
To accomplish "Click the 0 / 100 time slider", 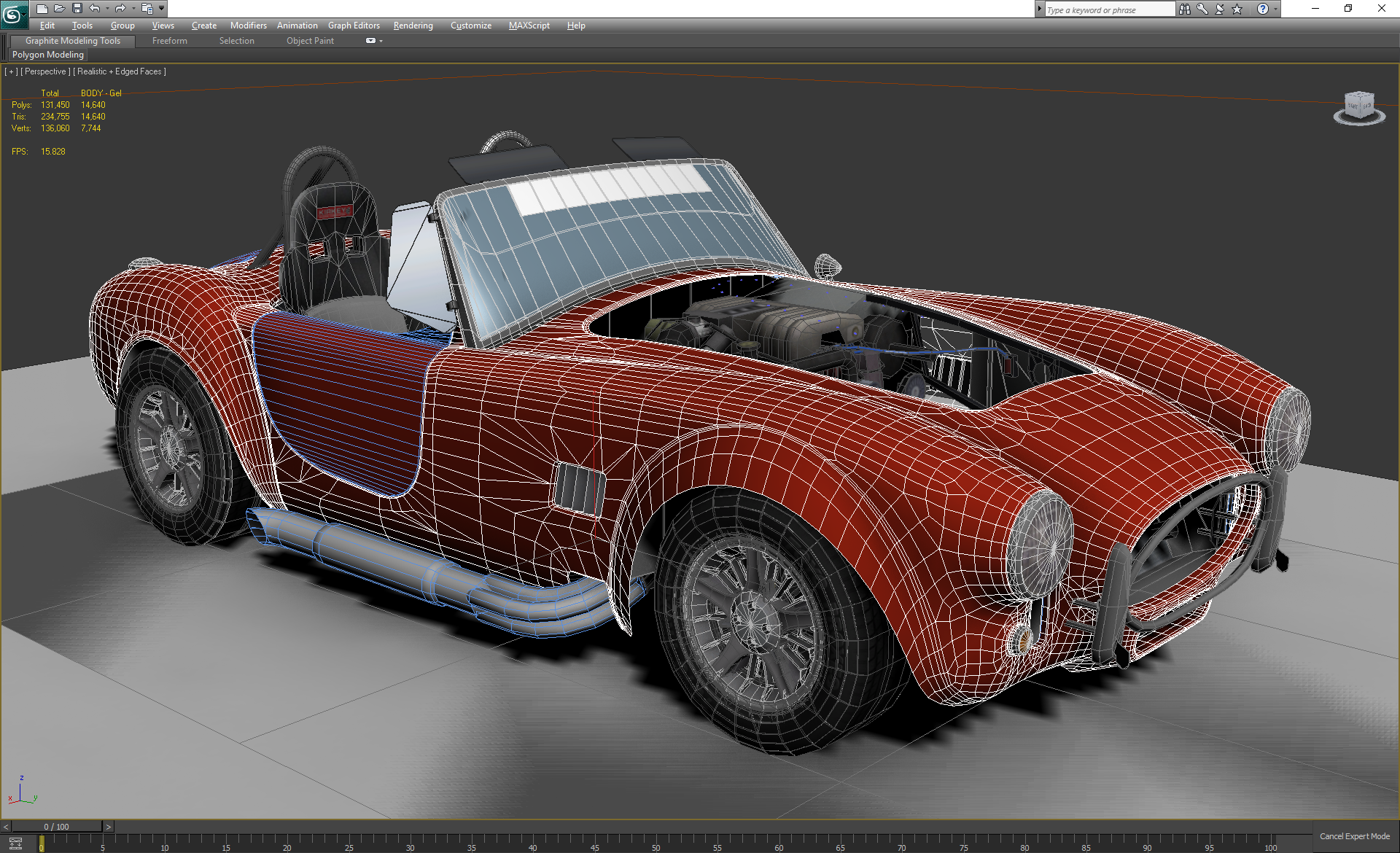I will pyautogui.click(x=56, y=827).
